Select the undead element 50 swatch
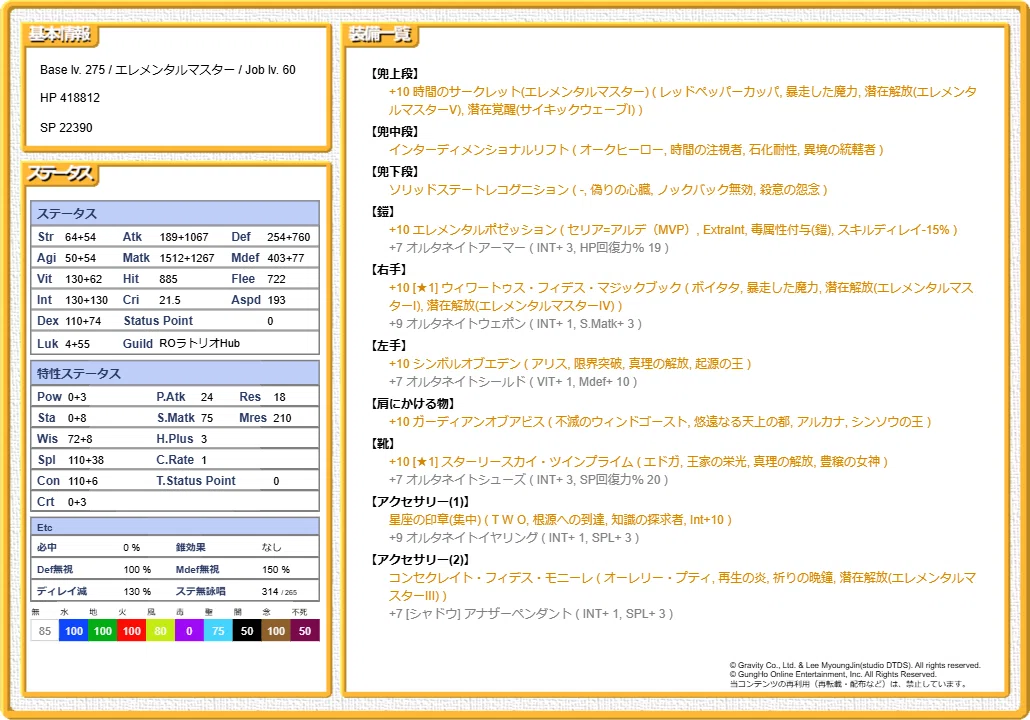Viewport: 1030px width, 720px height. pyautogui.click(x=305, y=631)
